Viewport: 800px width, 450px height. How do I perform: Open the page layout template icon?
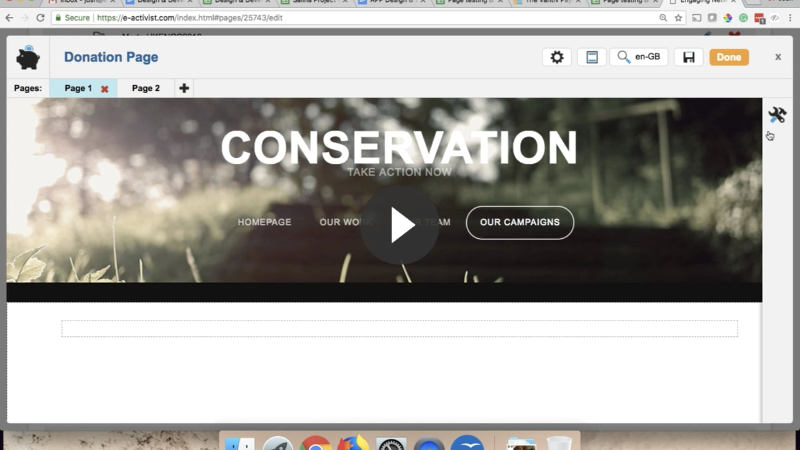pos(592,57)
